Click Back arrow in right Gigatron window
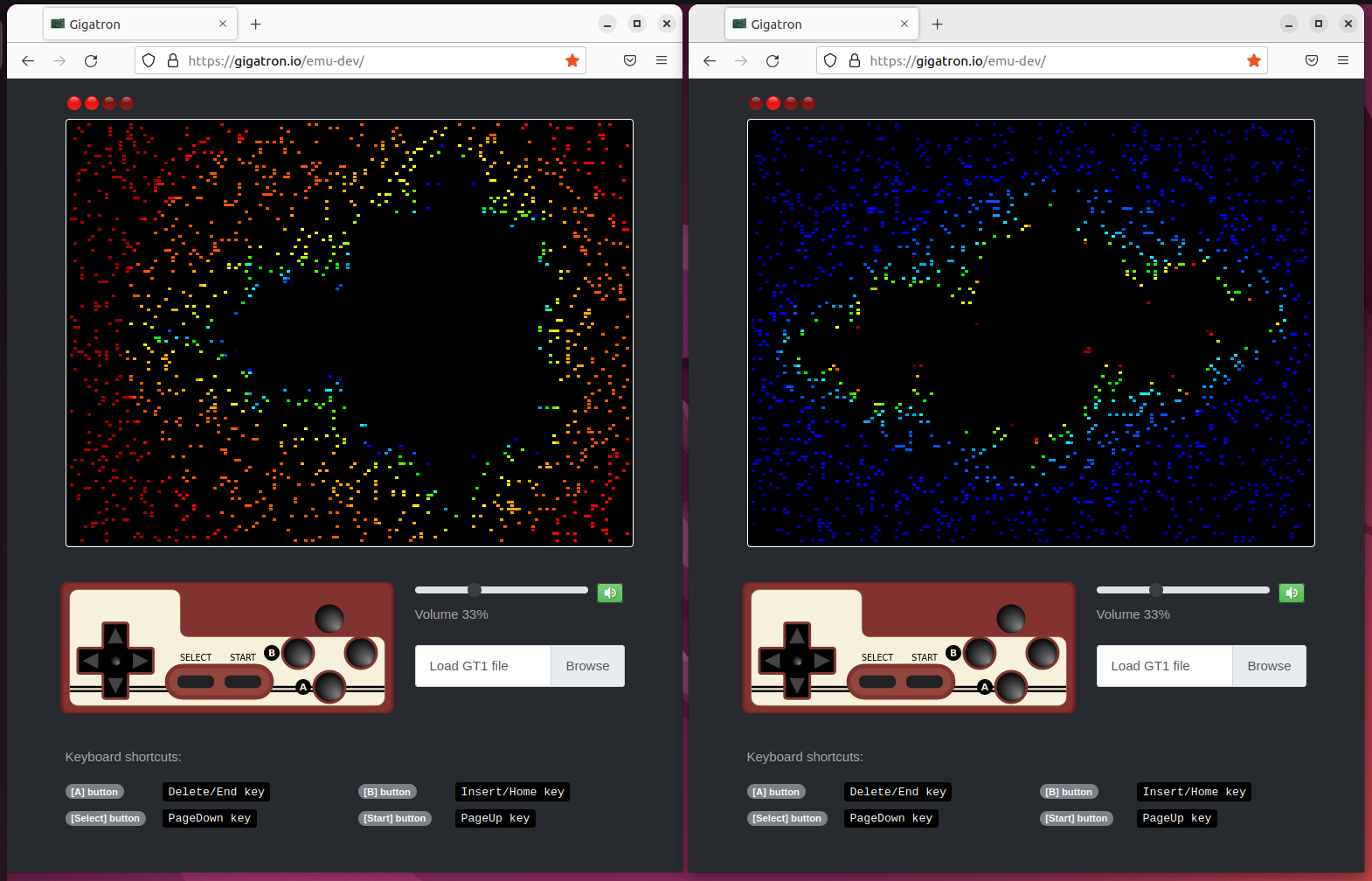Screen dimensions: 1372x881 710,60
